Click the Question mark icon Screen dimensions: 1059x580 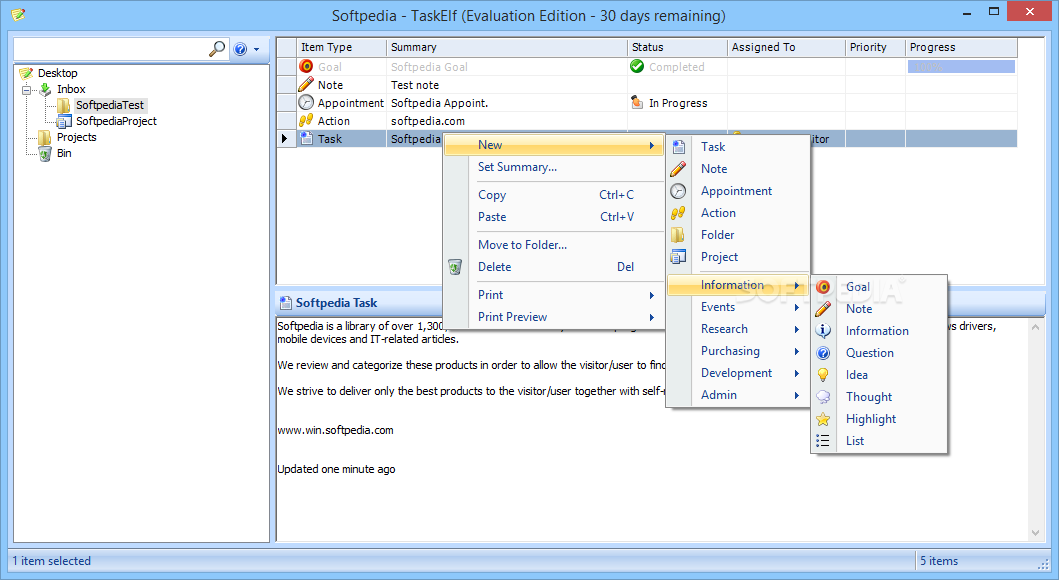point(823,352)
